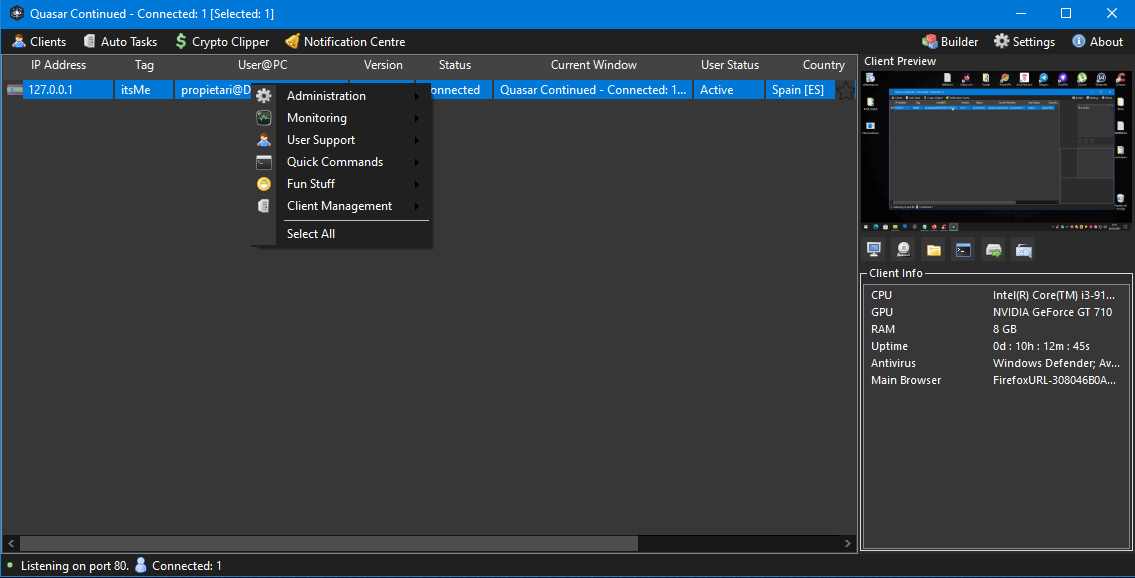Expand the Quick Commands submenu
The width and height of the screenshot is (1135, 578).
[342, 162]
